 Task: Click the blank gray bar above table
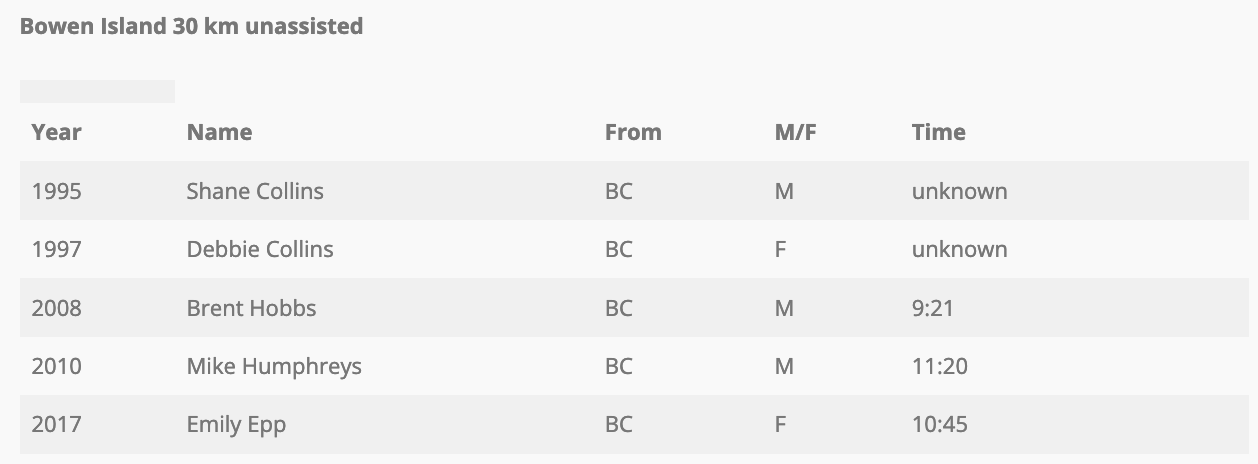coord(97,91)
